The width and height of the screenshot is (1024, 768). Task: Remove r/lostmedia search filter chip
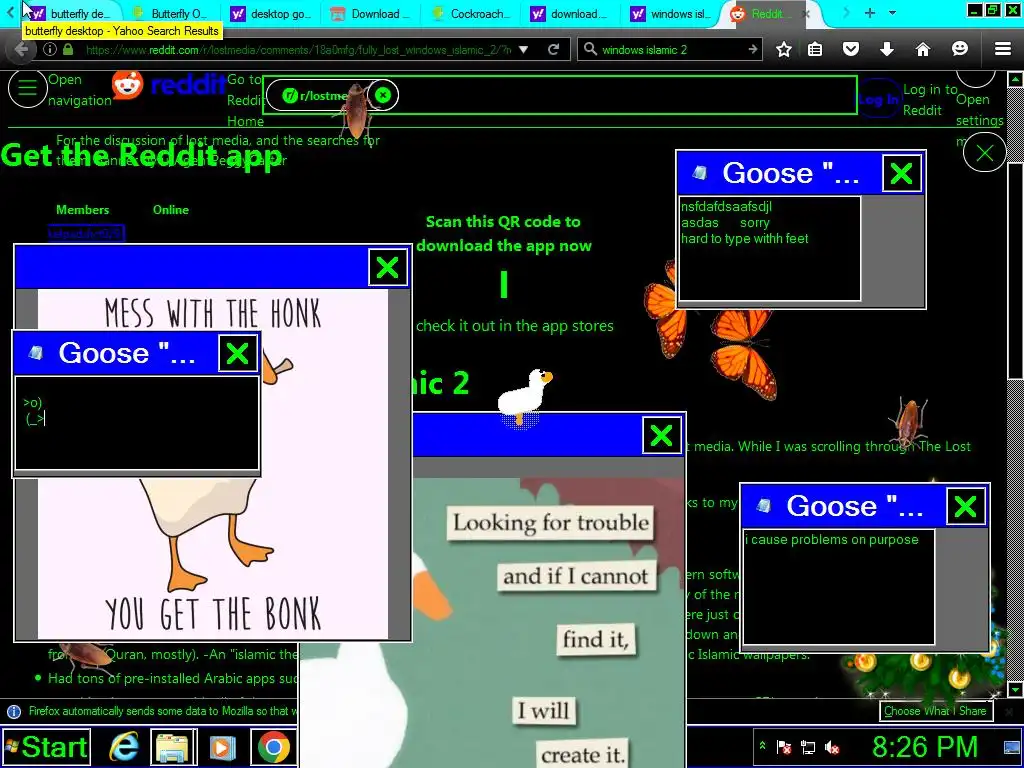click(x=383, y=95)
